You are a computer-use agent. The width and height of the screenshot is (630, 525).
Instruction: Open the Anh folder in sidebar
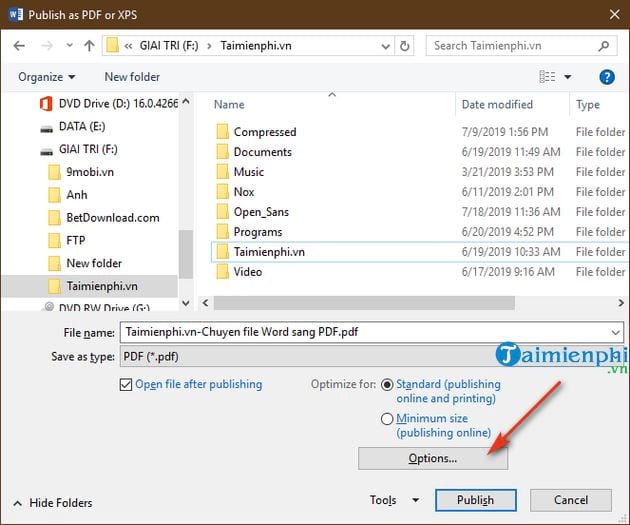(68, 195)
